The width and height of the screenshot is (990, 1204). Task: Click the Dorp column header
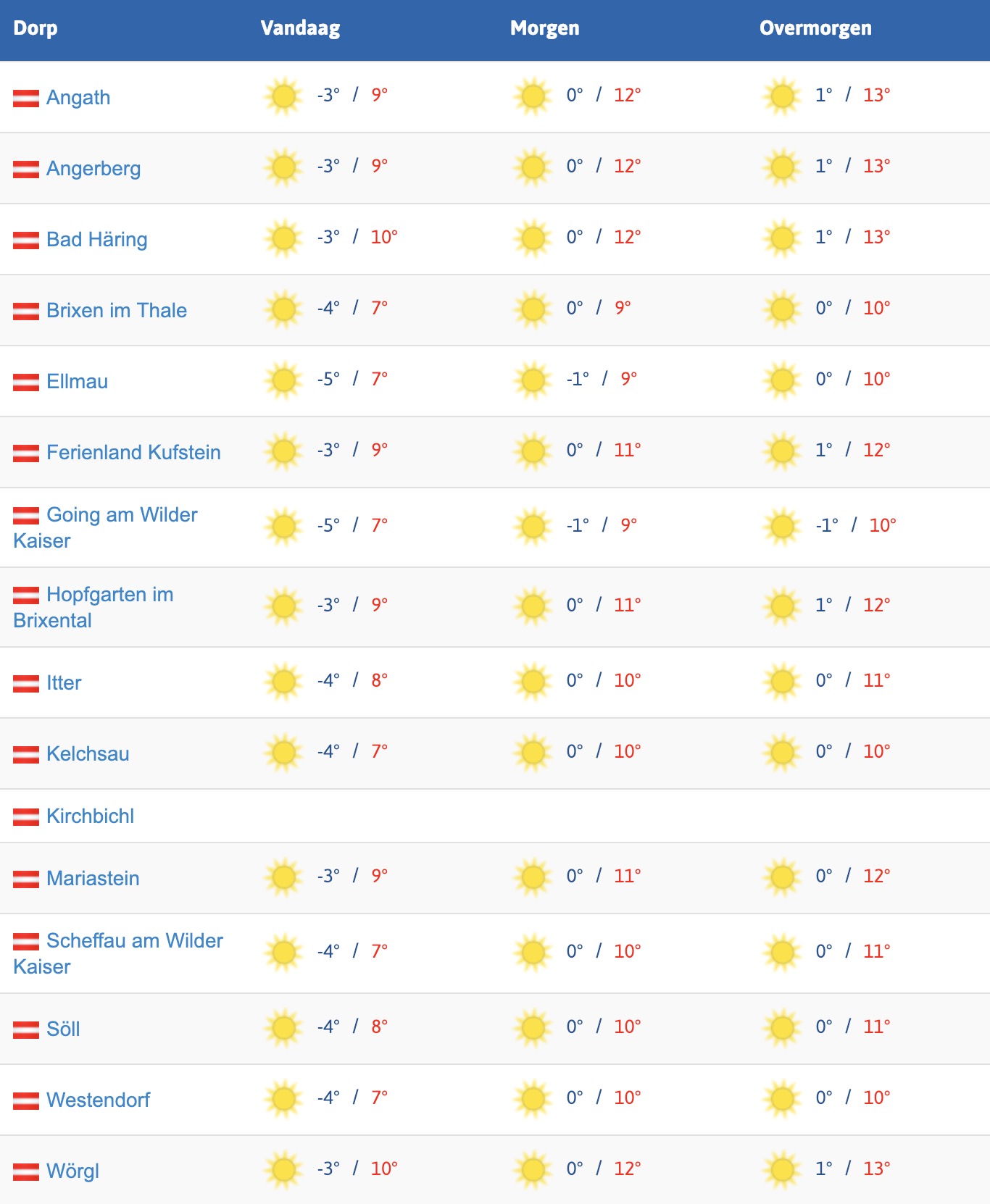pyautogui.click(x=36, y=28)
